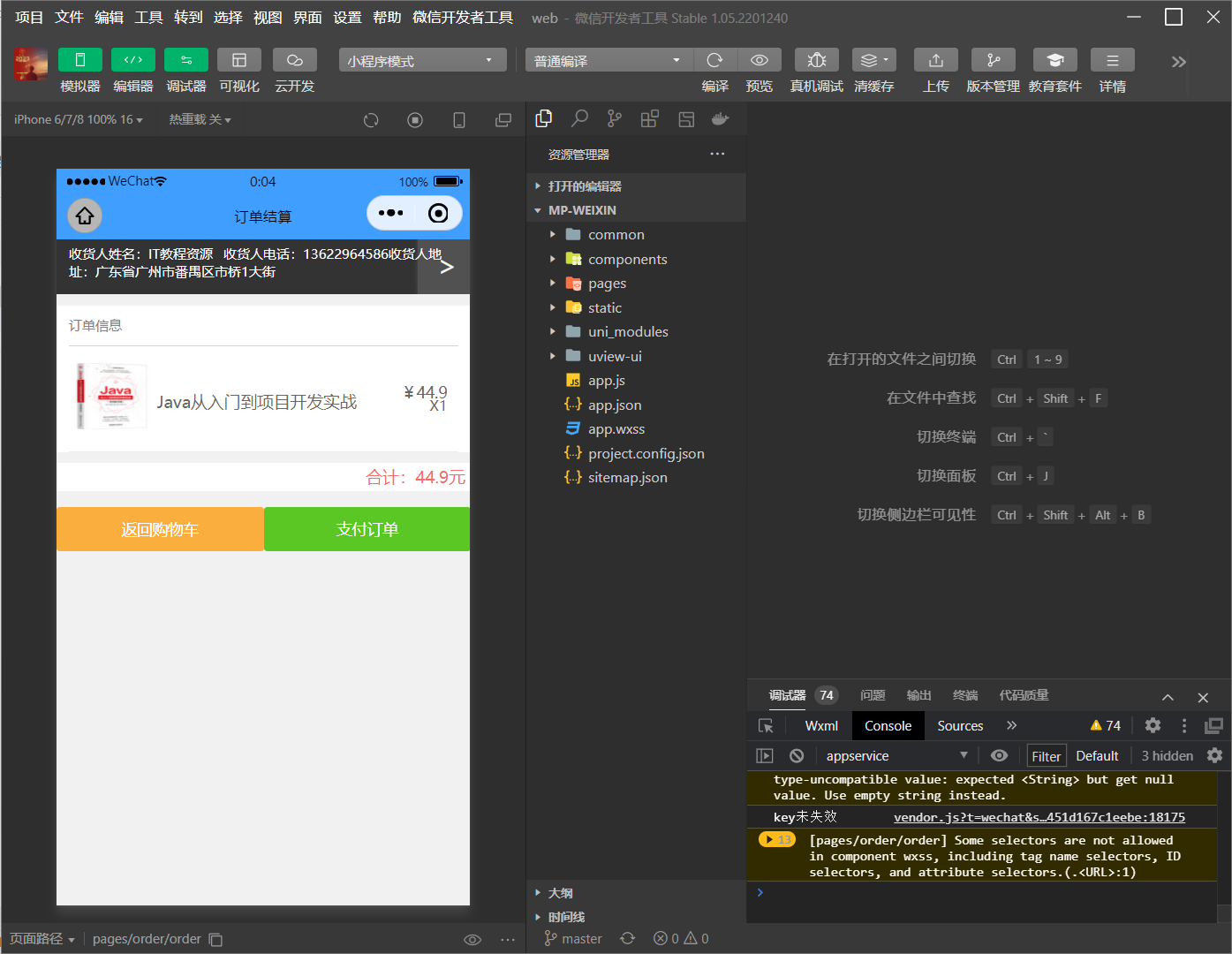The width and height of the screenshot is (1232, 954).
Task: Open version management
Action: click(x=994, y=60)
